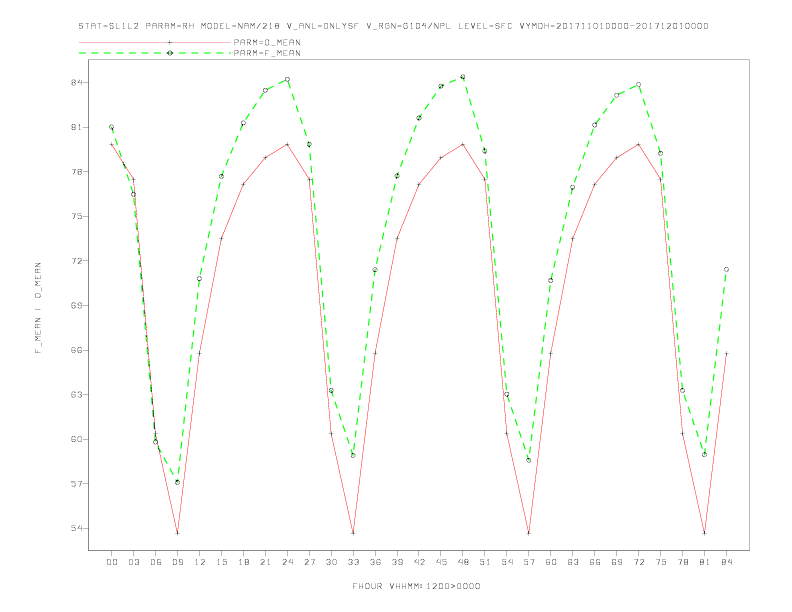Click the 72 tick label on the y-axis
Screen dimensions: 792x612
(76, 261)
